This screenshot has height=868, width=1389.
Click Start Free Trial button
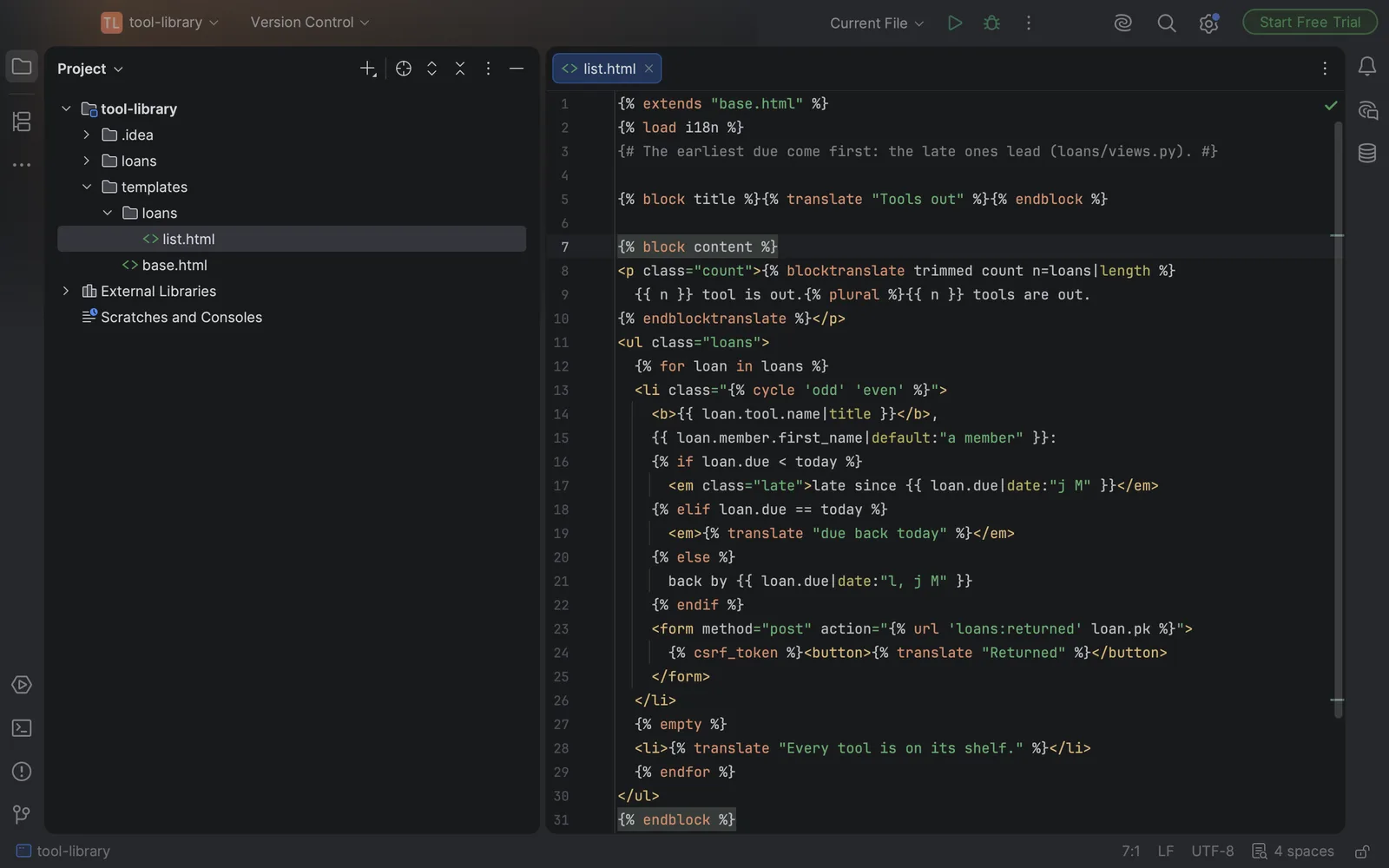point(1310,22)
